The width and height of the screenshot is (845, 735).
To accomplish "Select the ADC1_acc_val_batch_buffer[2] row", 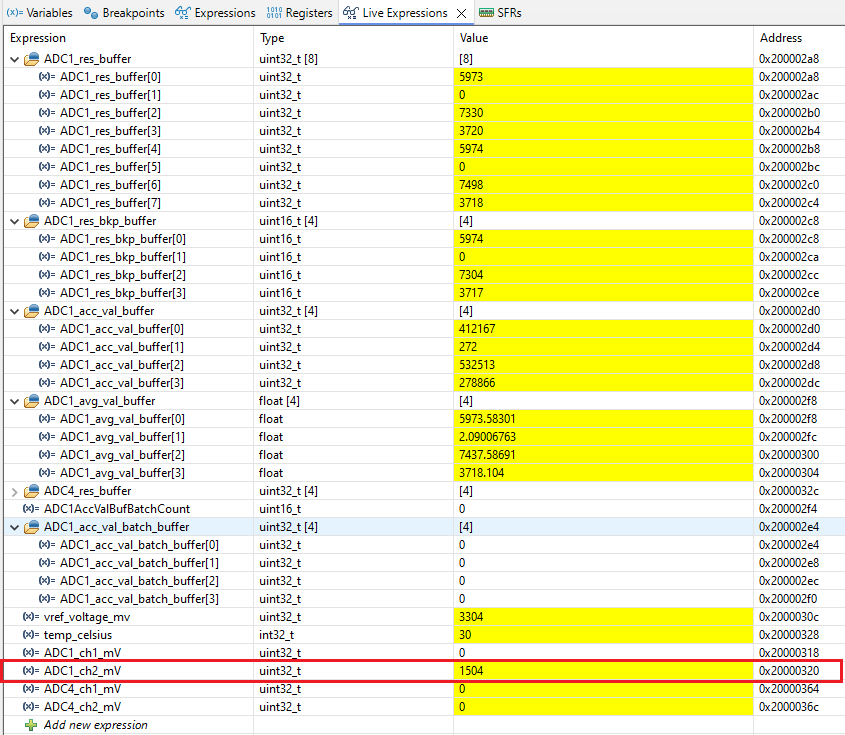I will click(424, 581).
